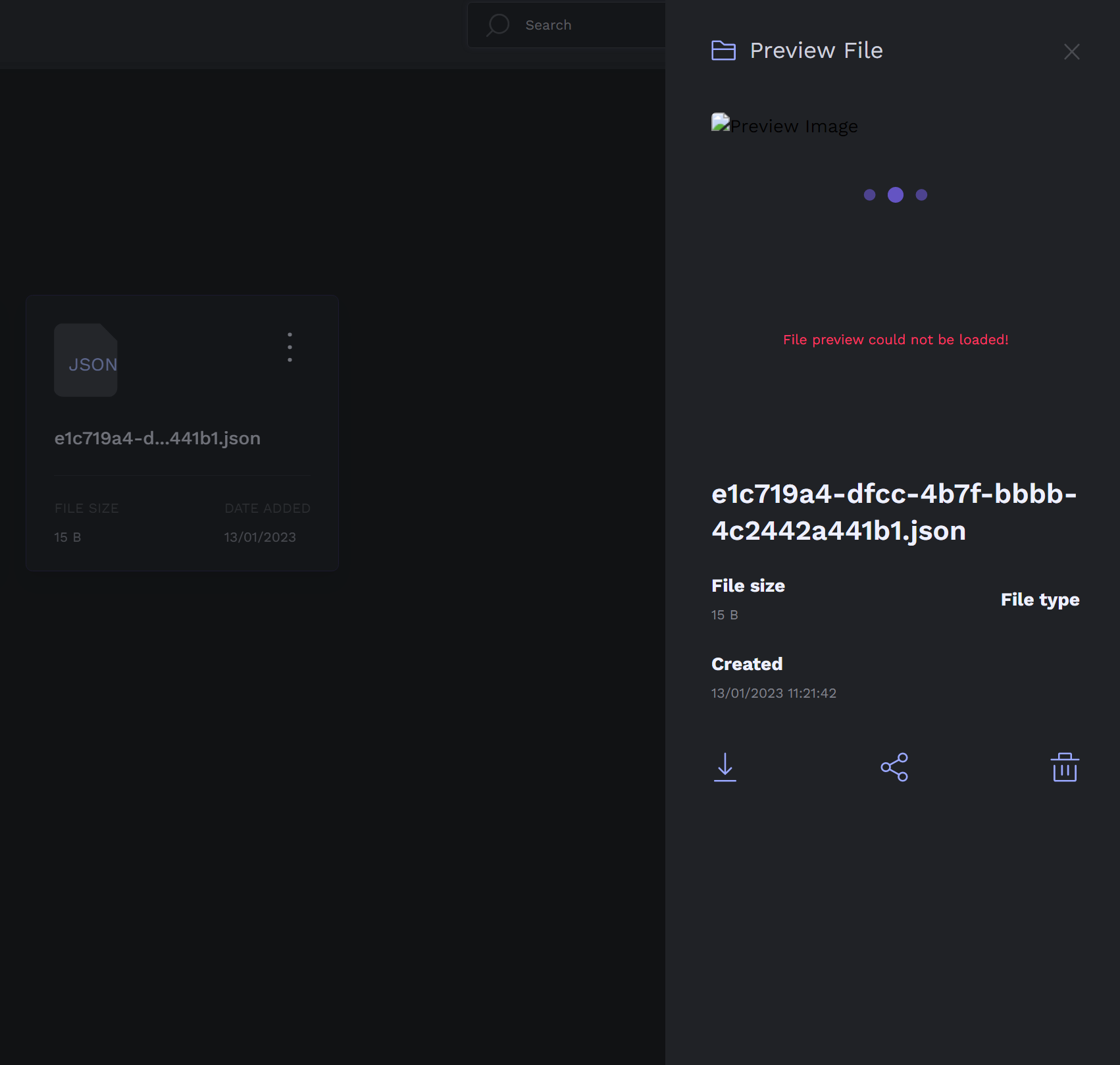1120x1065 pixels.
Task: Click the loading dots indicator
Action: click(896, 195)
